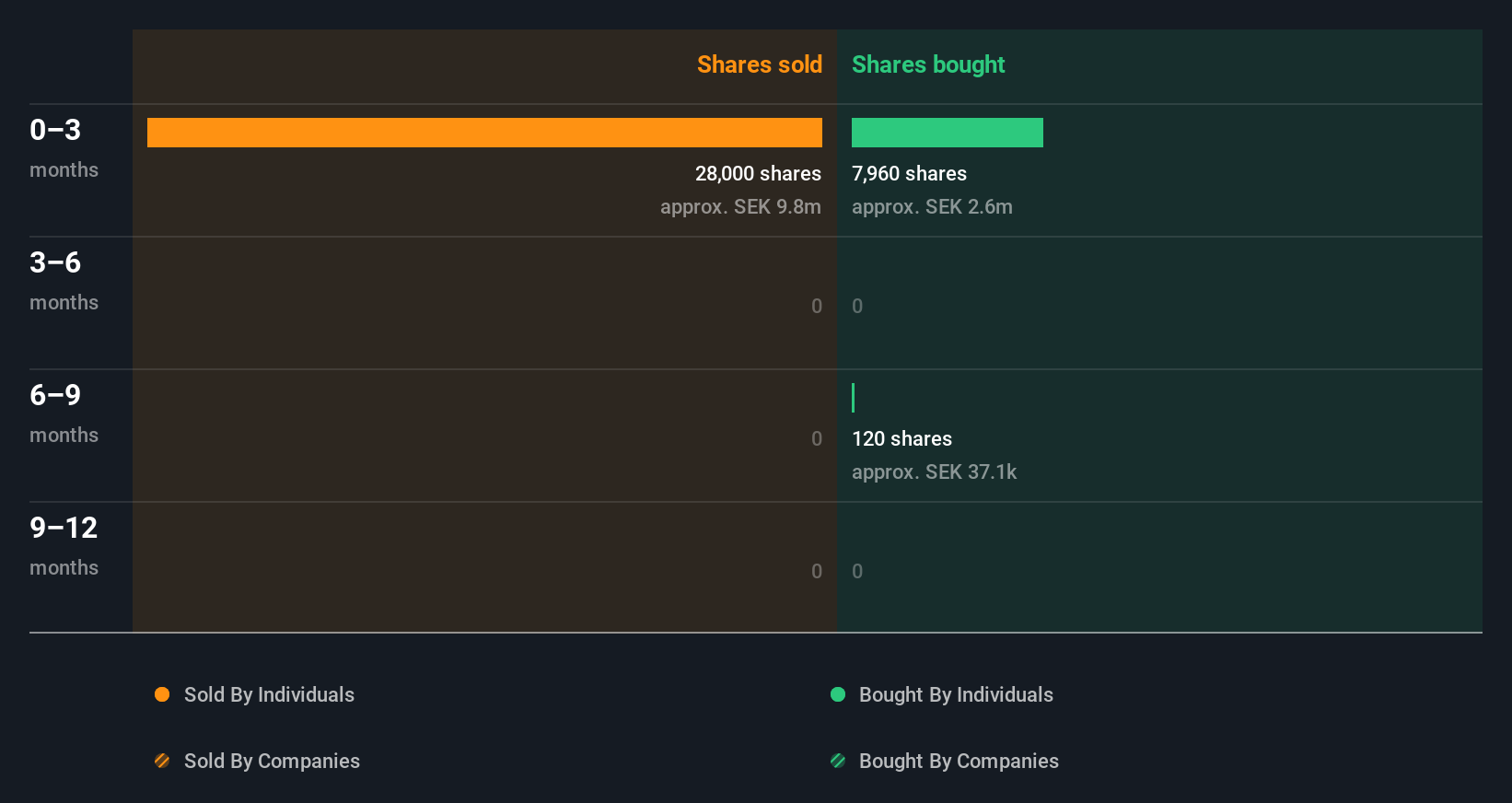Click the orange Sold By Individuals legend dot
Screen dimensions: 1512x803
point(162,694)
